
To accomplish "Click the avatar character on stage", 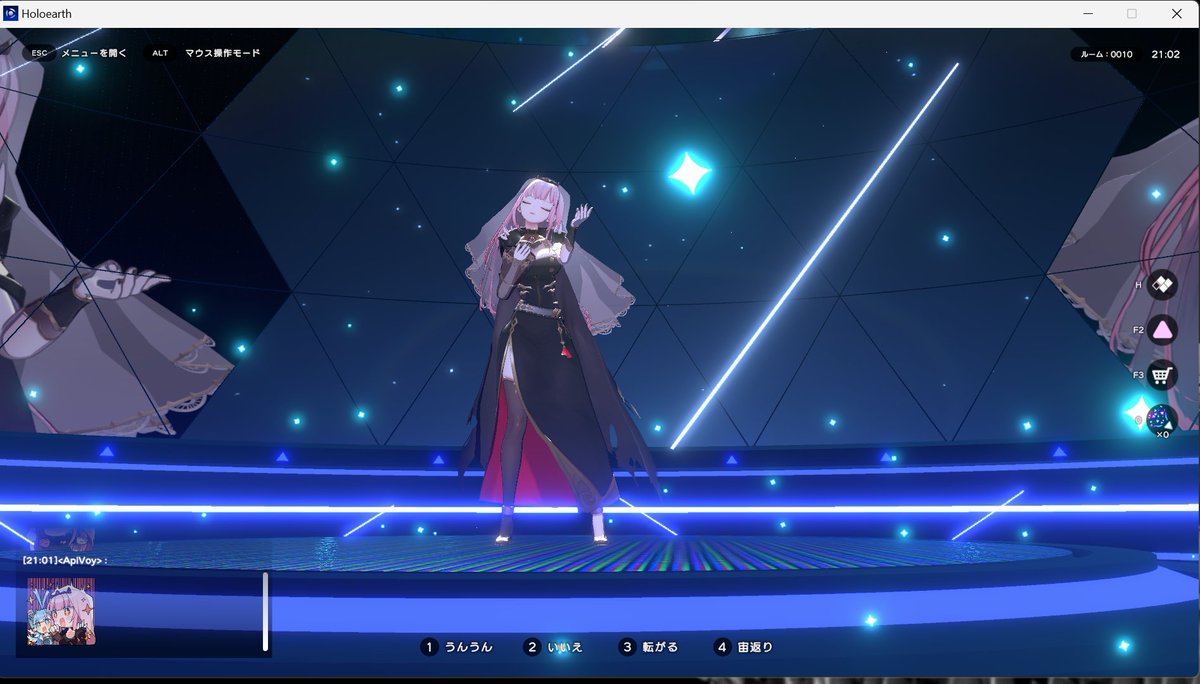I will click(x=548, y=360).
